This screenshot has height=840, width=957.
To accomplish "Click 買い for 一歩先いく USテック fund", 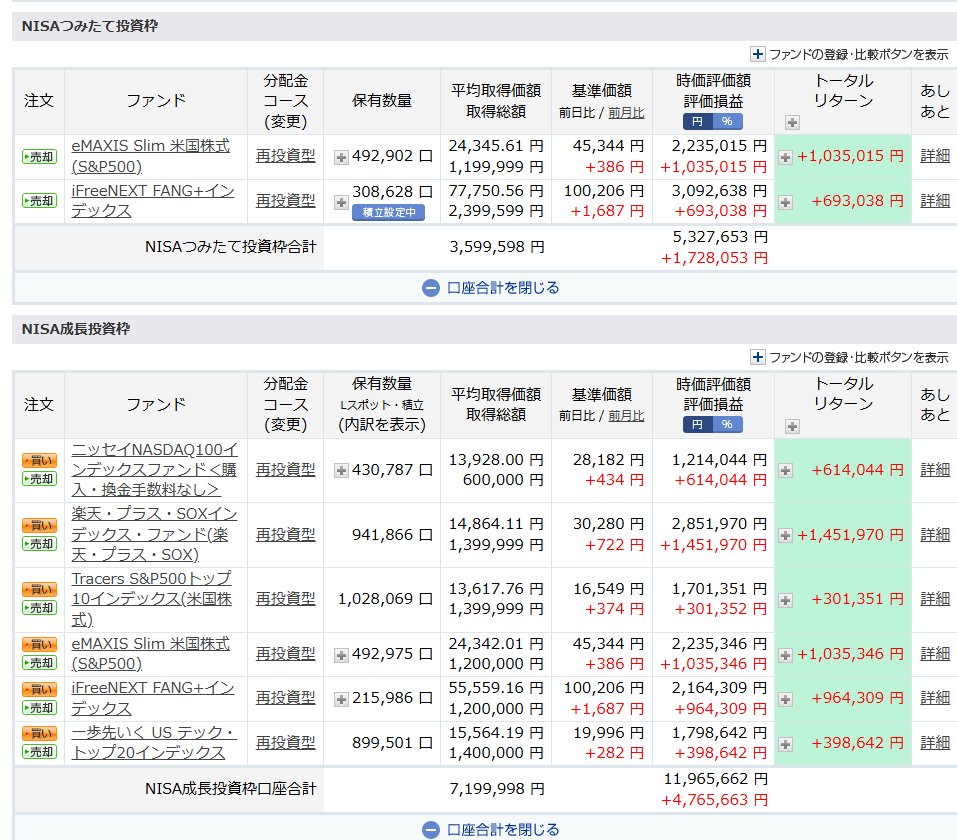I will click(40, 733).
